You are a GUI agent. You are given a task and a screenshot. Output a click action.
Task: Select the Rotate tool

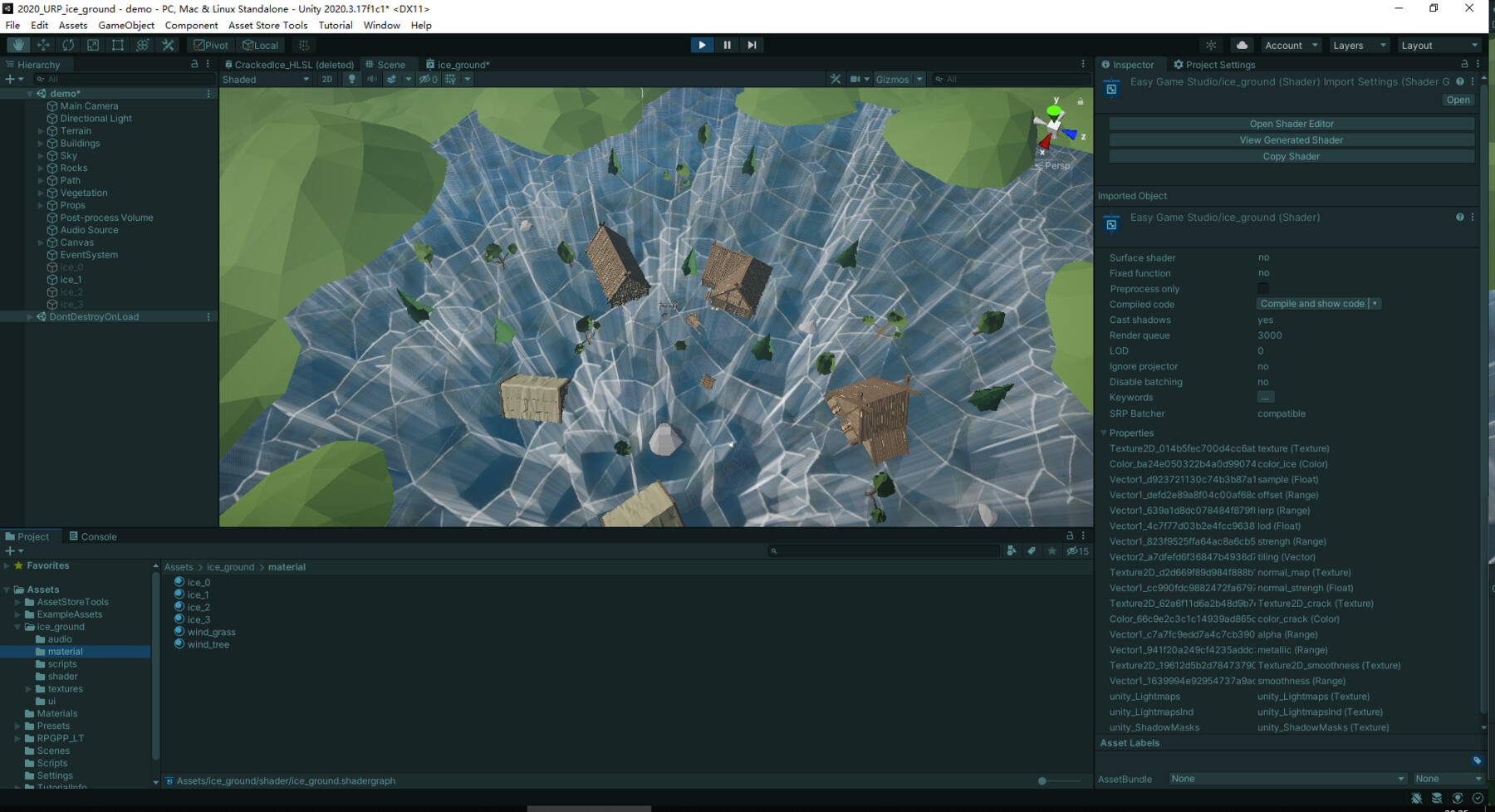click(68, 45)
